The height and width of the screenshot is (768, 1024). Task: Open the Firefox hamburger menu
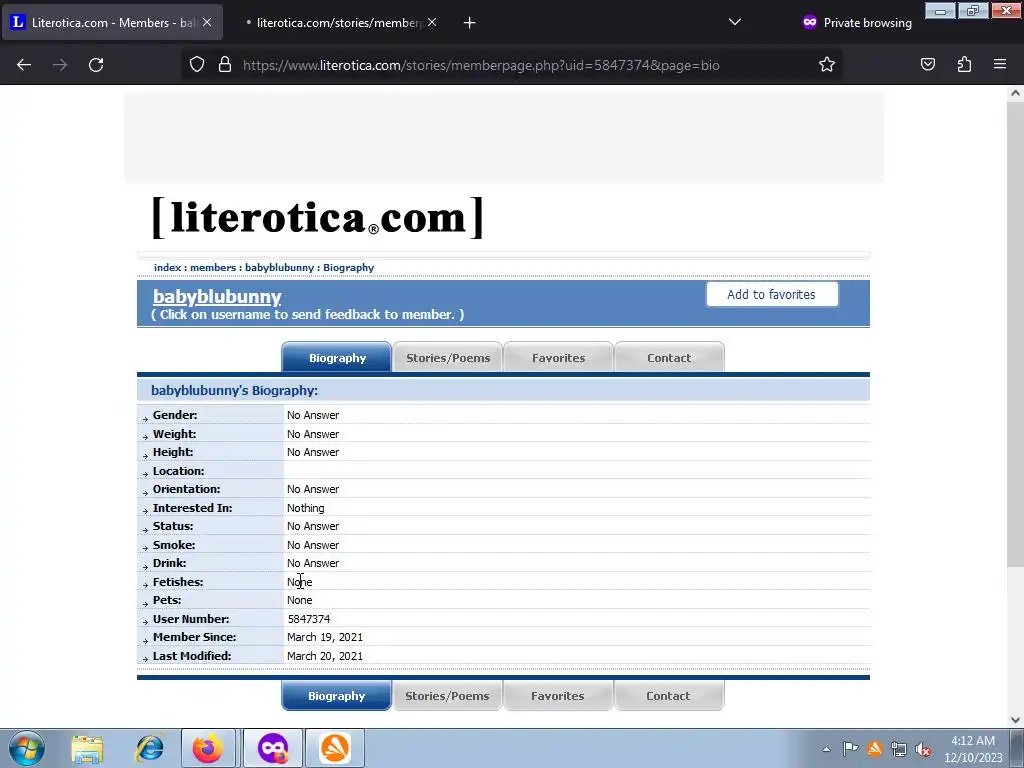[x=1000, y=65]
